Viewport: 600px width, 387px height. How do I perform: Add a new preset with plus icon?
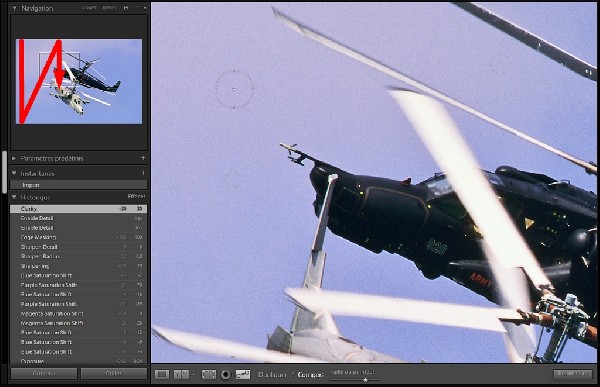(143, 158)
